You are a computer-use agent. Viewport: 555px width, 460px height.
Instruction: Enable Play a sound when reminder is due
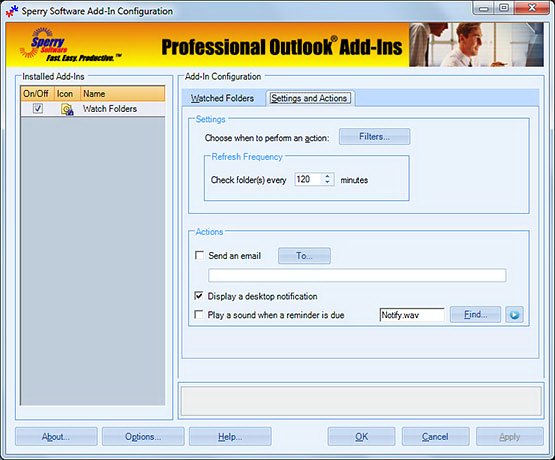tap(199, 314)
